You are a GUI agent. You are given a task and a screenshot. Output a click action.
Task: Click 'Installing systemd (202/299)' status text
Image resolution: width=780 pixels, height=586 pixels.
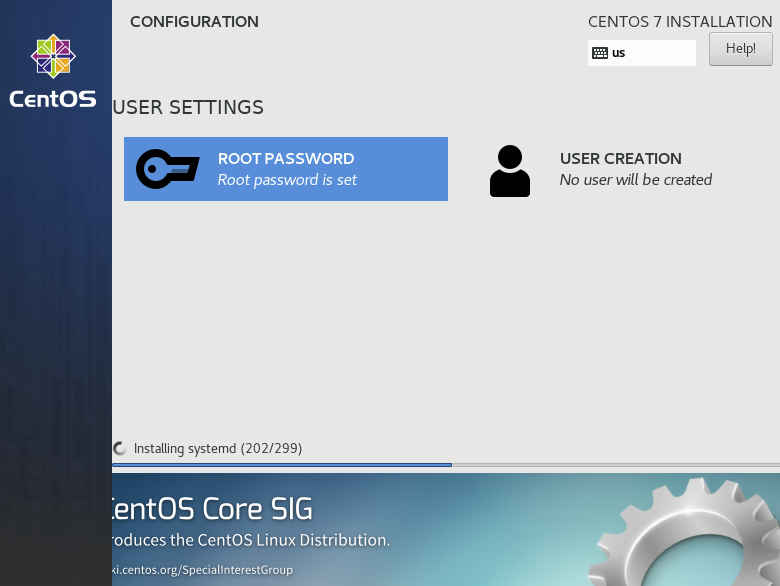(x=218, y=449)
